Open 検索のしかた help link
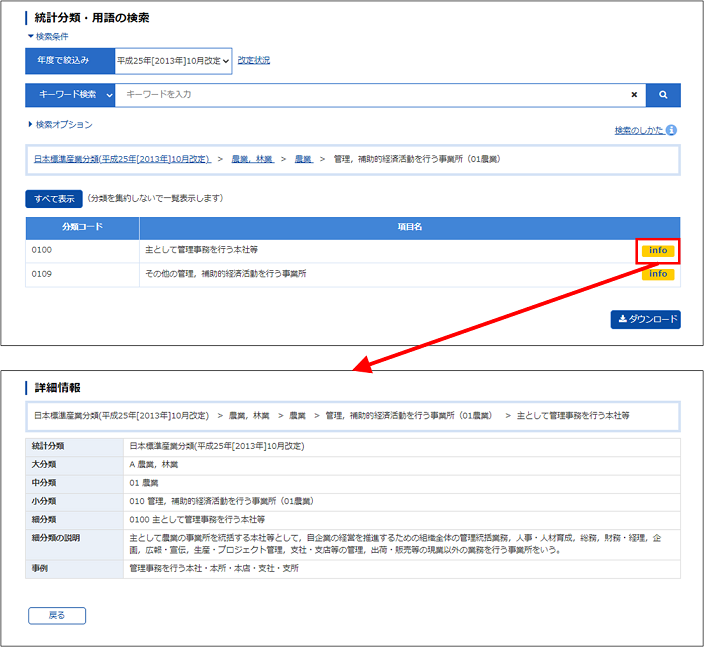The image size is (704, 647). pyautogui.click(x=638, y=130)
